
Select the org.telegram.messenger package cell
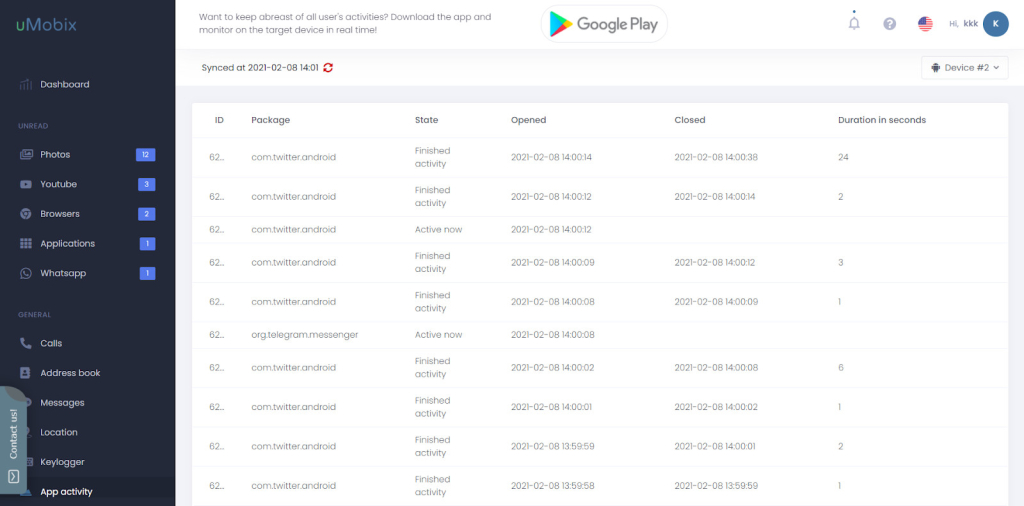[305, 334]
